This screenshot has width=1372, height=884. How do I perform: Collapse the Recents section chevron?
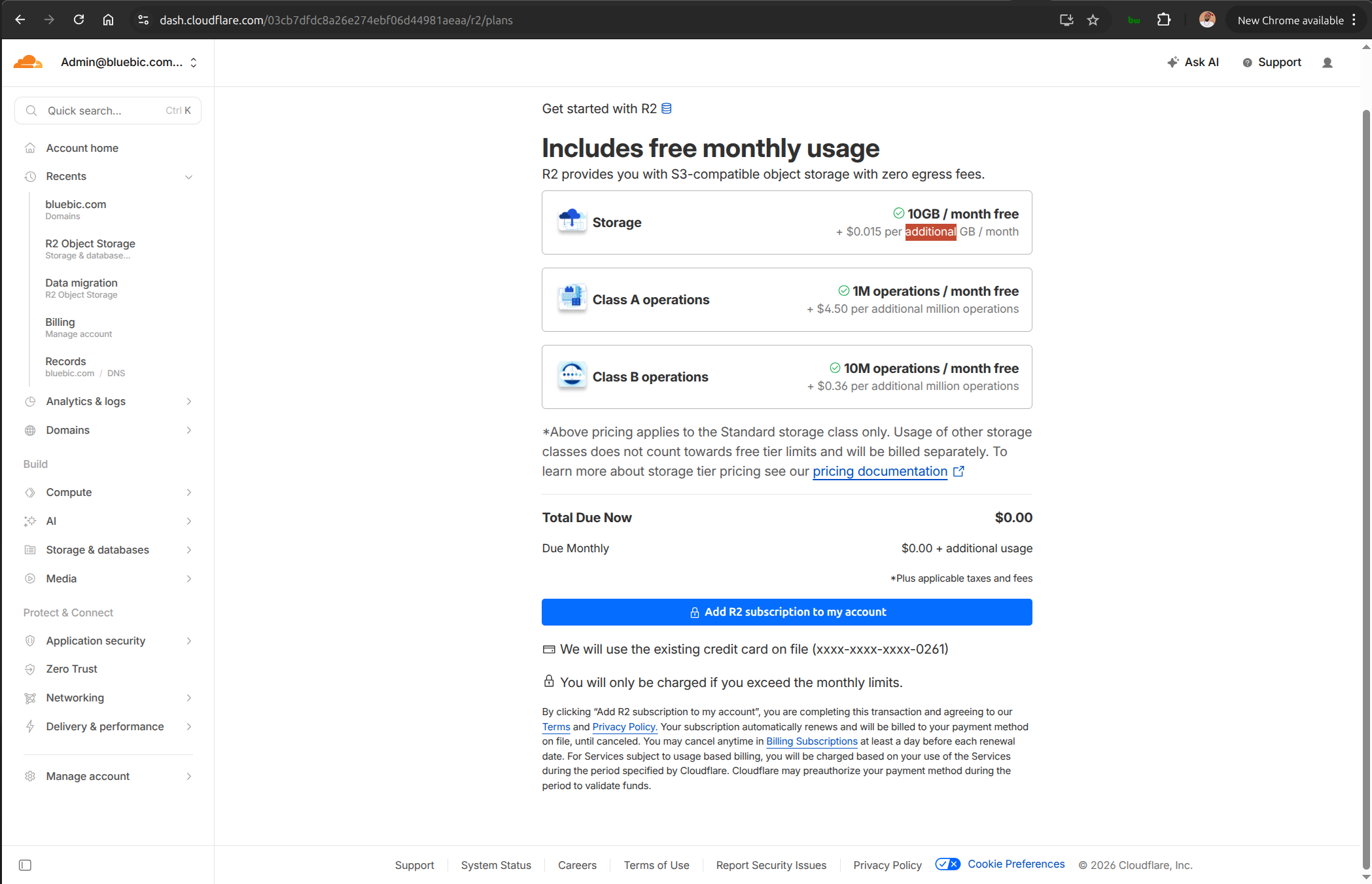pyautogui.click(x=188, y=177)
